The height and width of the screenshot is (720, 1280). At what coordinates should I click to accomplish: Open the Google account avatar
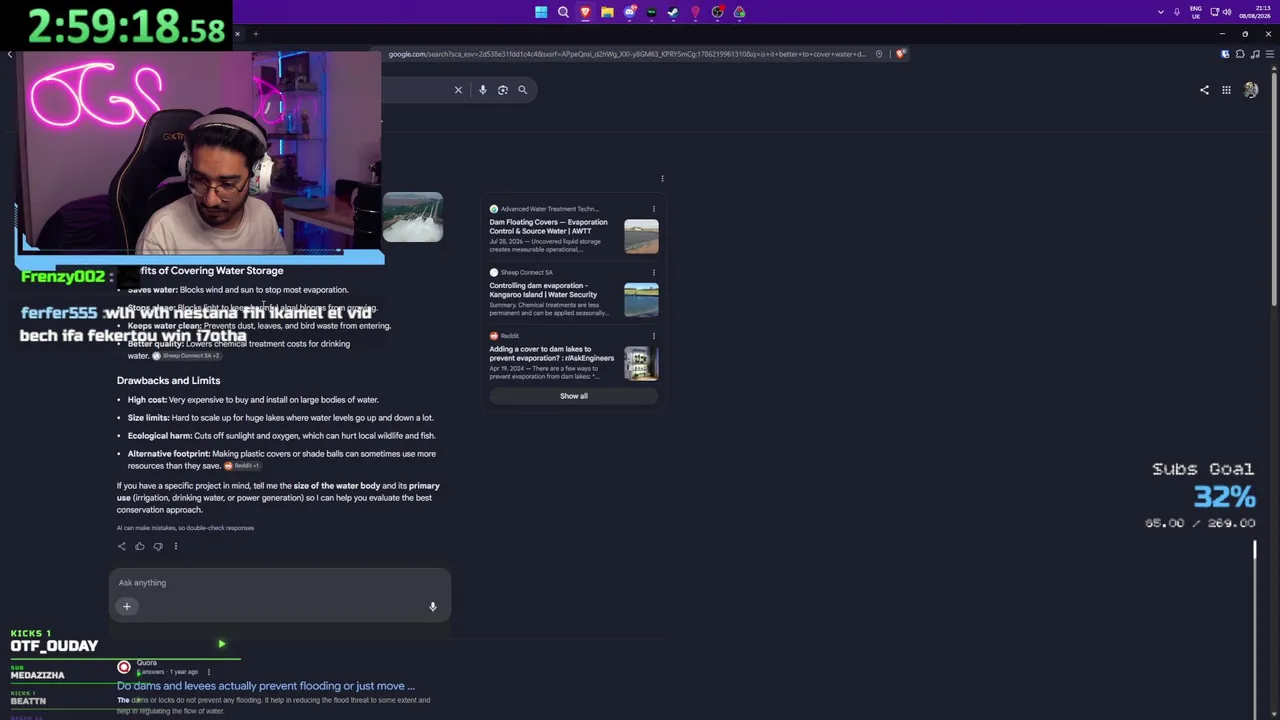coord(1250,90)
